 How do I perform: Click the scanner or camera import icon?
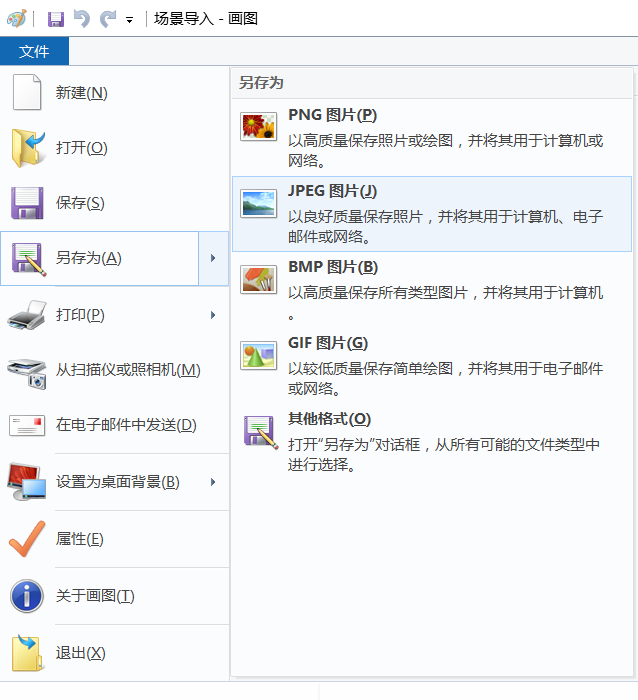click(x=27, y=371)
